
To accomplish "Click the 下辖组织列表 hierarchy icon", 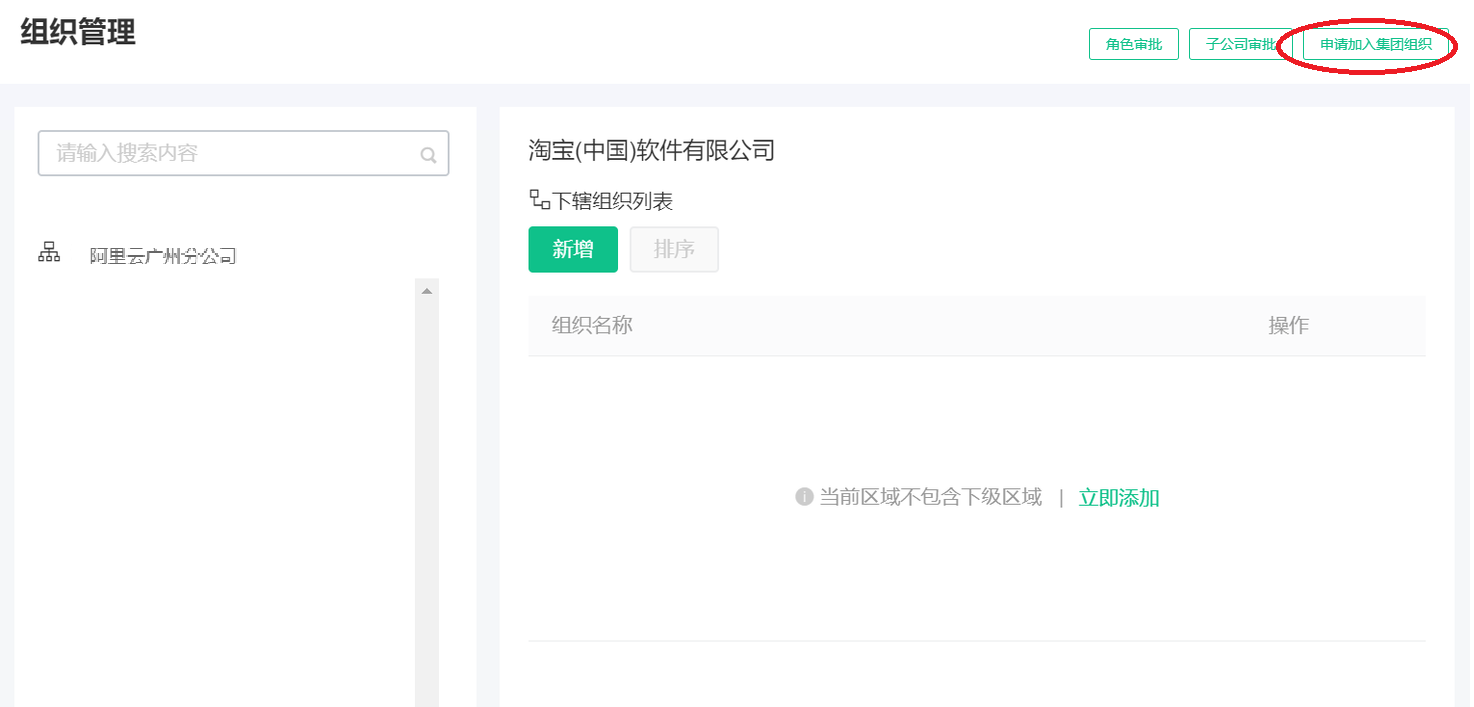I will tap(540, 200).
